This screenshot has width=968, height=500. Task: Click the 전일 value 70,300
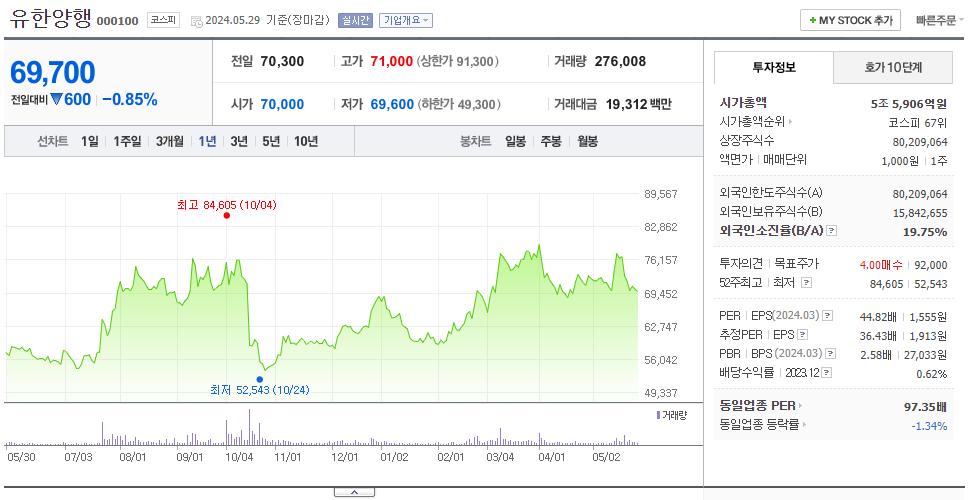coord(282,62)
